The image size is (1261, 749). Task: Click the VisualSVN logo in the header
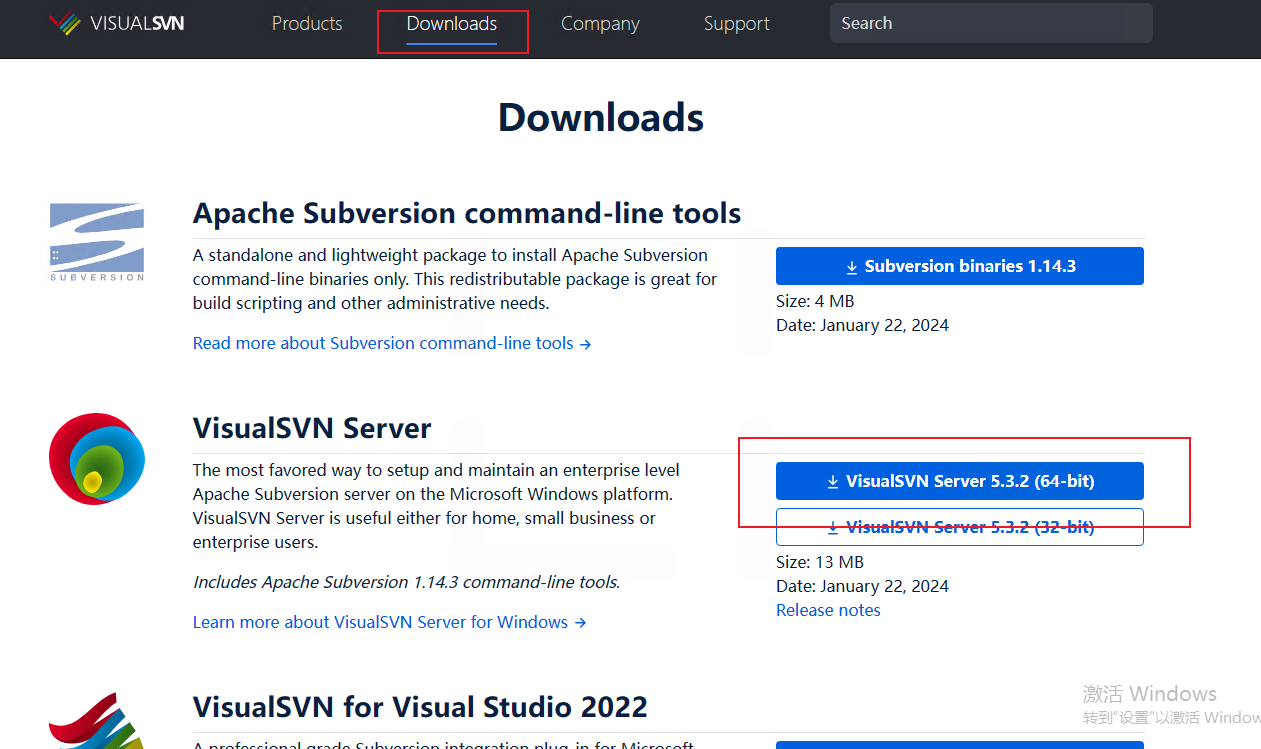[116, 24]
